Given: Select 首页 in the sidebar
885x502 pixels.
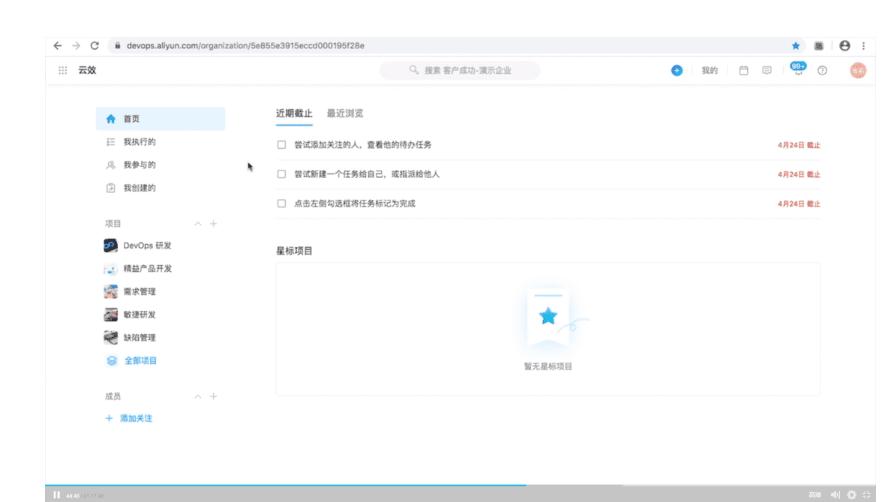Looking at the screenshot, I should coord(160,119).
